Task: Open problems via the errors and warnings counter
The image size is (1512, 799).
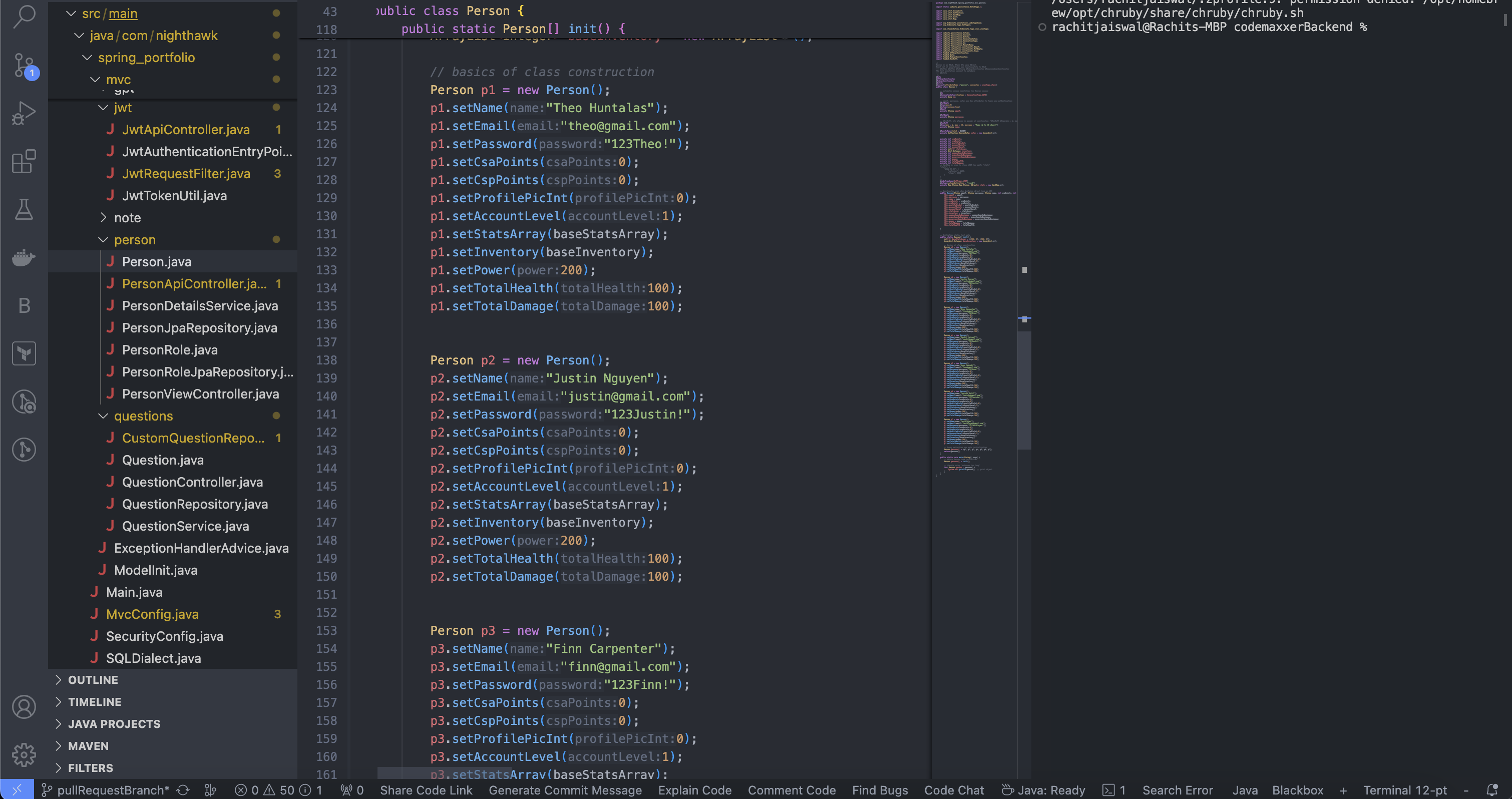Action: pyautogui.click(x=278, y=790)
